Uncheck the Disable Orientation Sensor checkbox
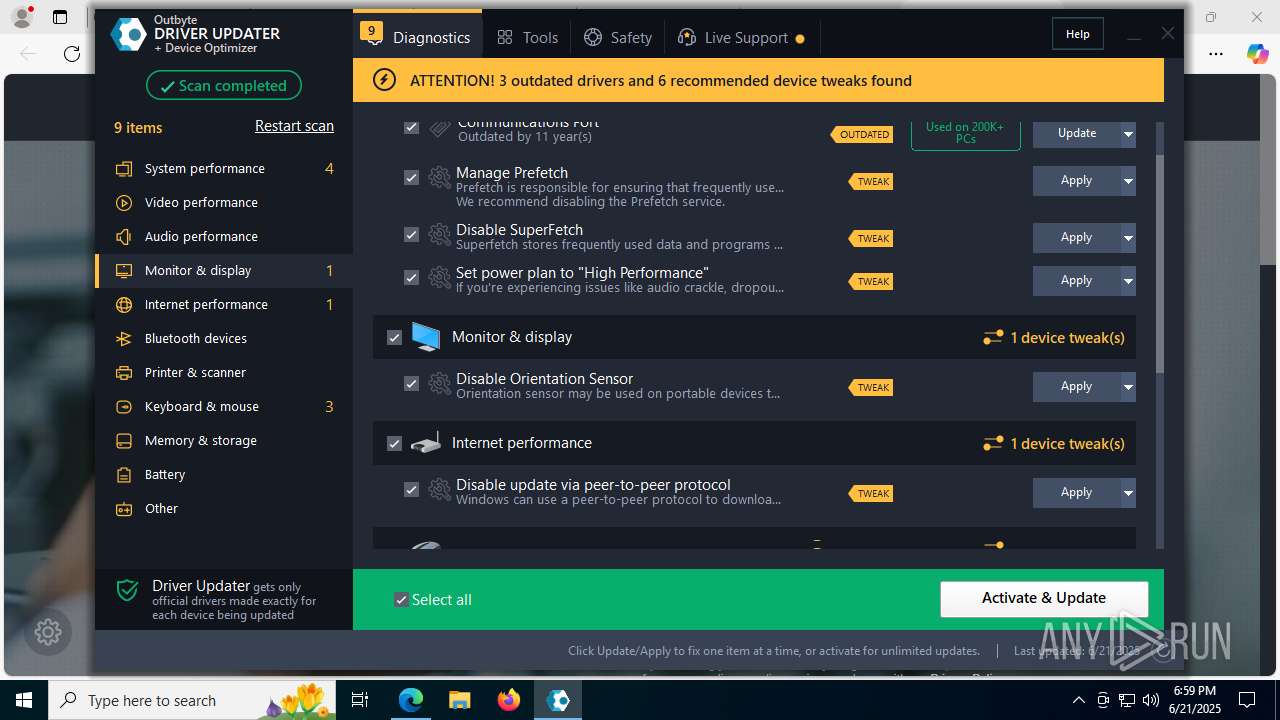 point(411,384)
